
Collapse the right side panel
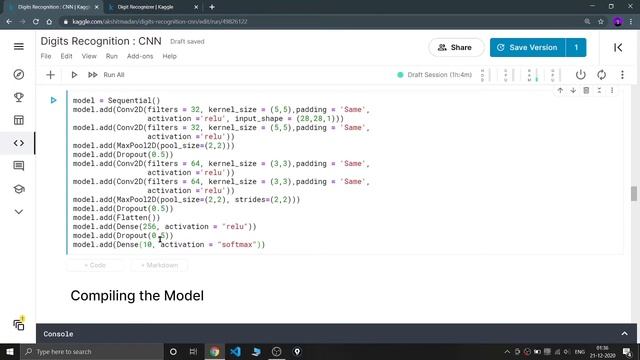pyautogui.click(x=618, y=47)
